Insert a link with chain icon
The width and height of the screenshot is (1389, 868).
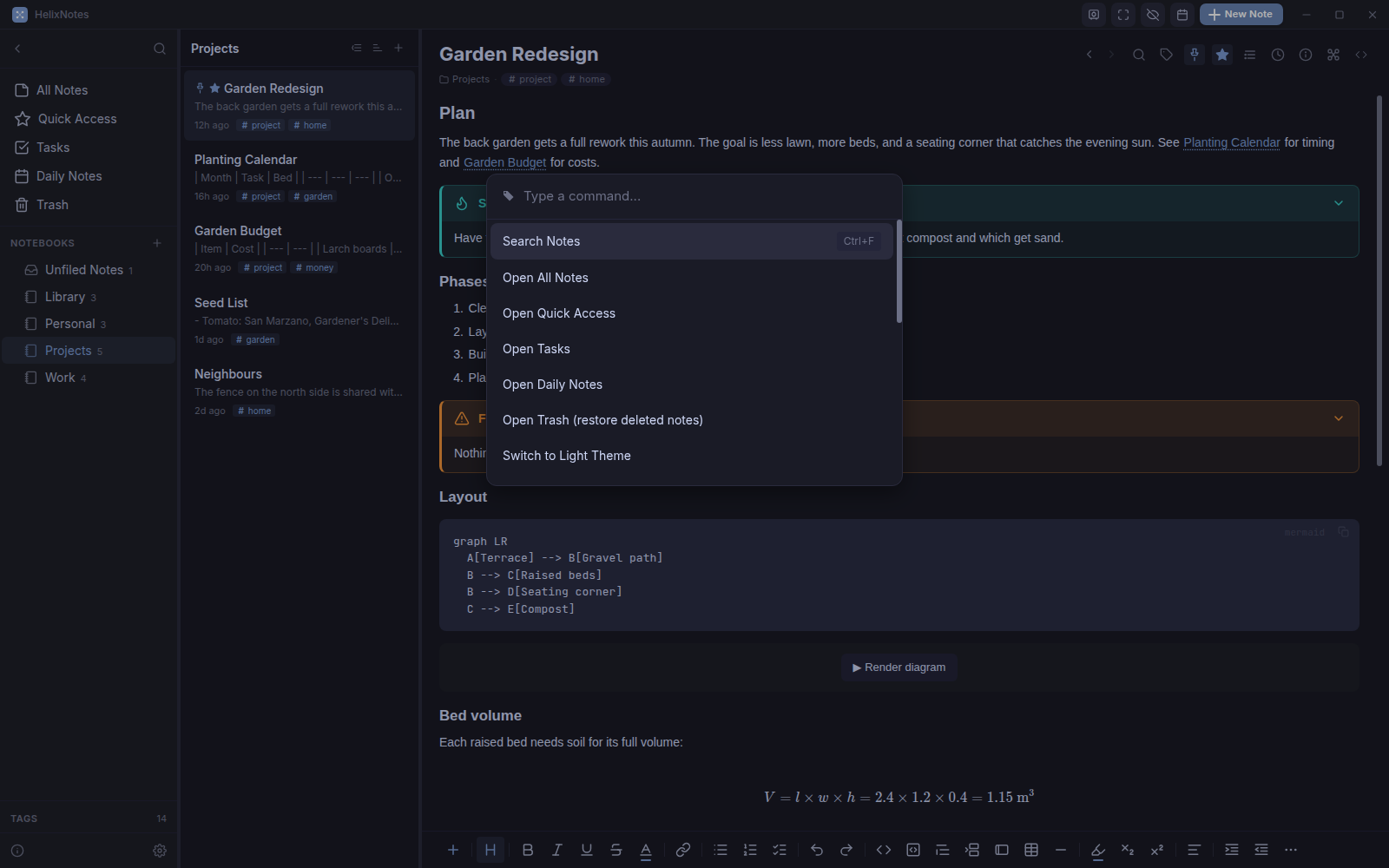tap(683, 850)
